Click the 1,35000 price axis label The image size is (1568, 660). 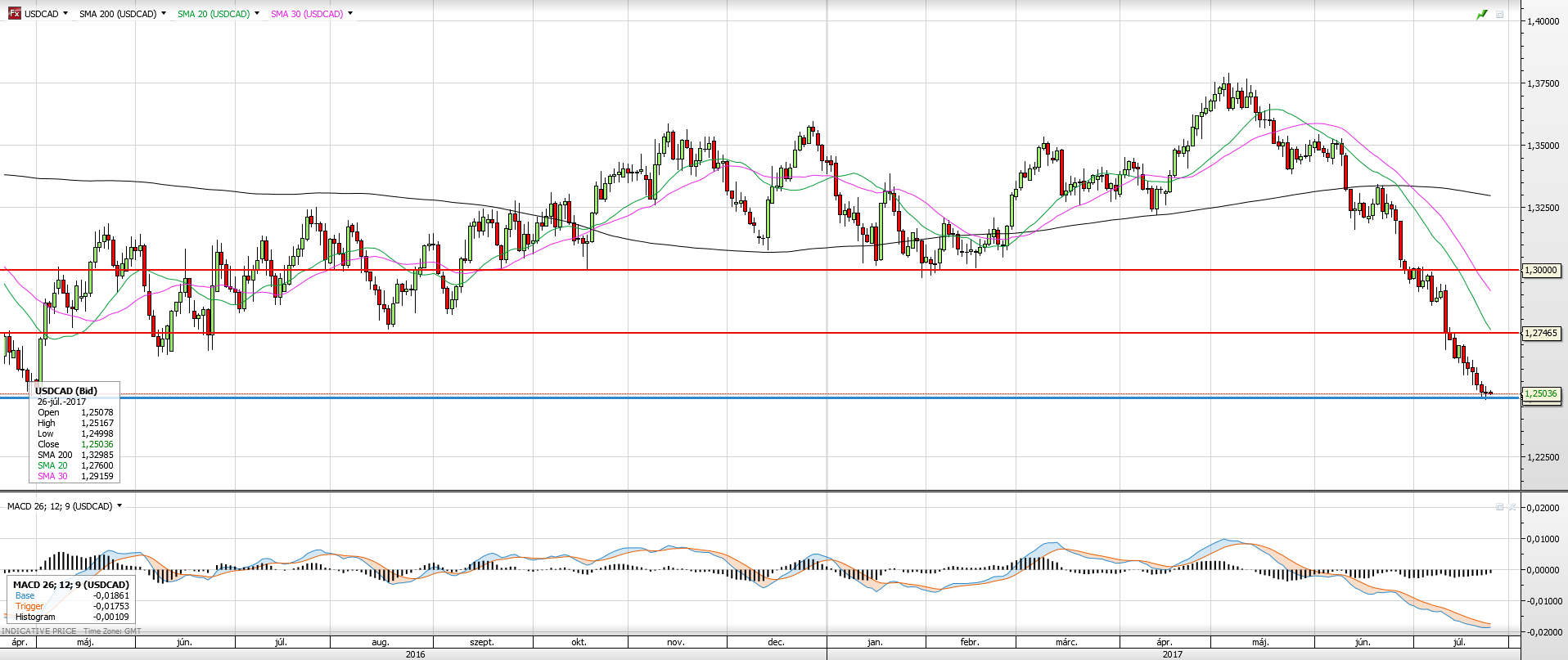click(x=1543, y=146)
